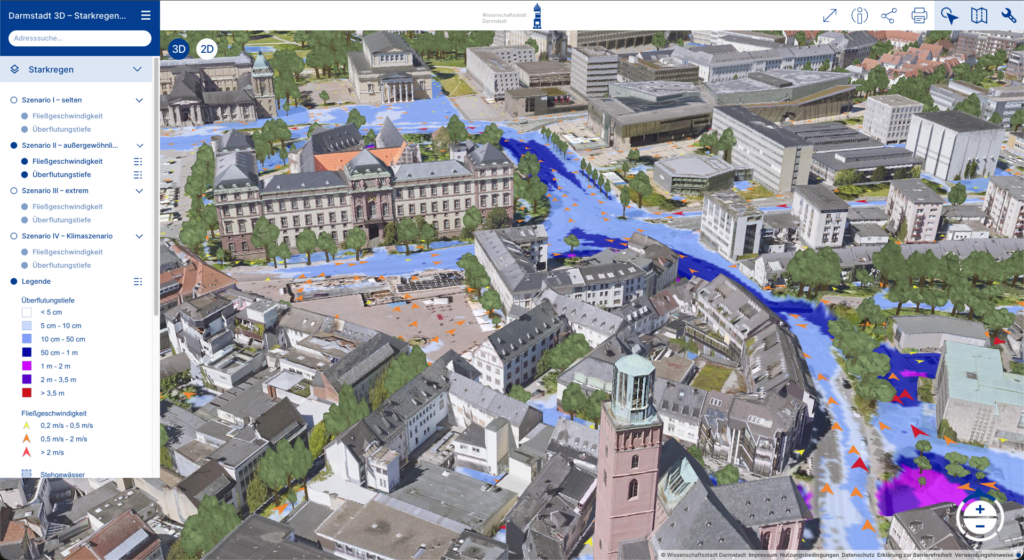The width and height of the screenshot is (1024, 560).
Task: Collapse the Starkregen section chevron
Action: point(138,70)
